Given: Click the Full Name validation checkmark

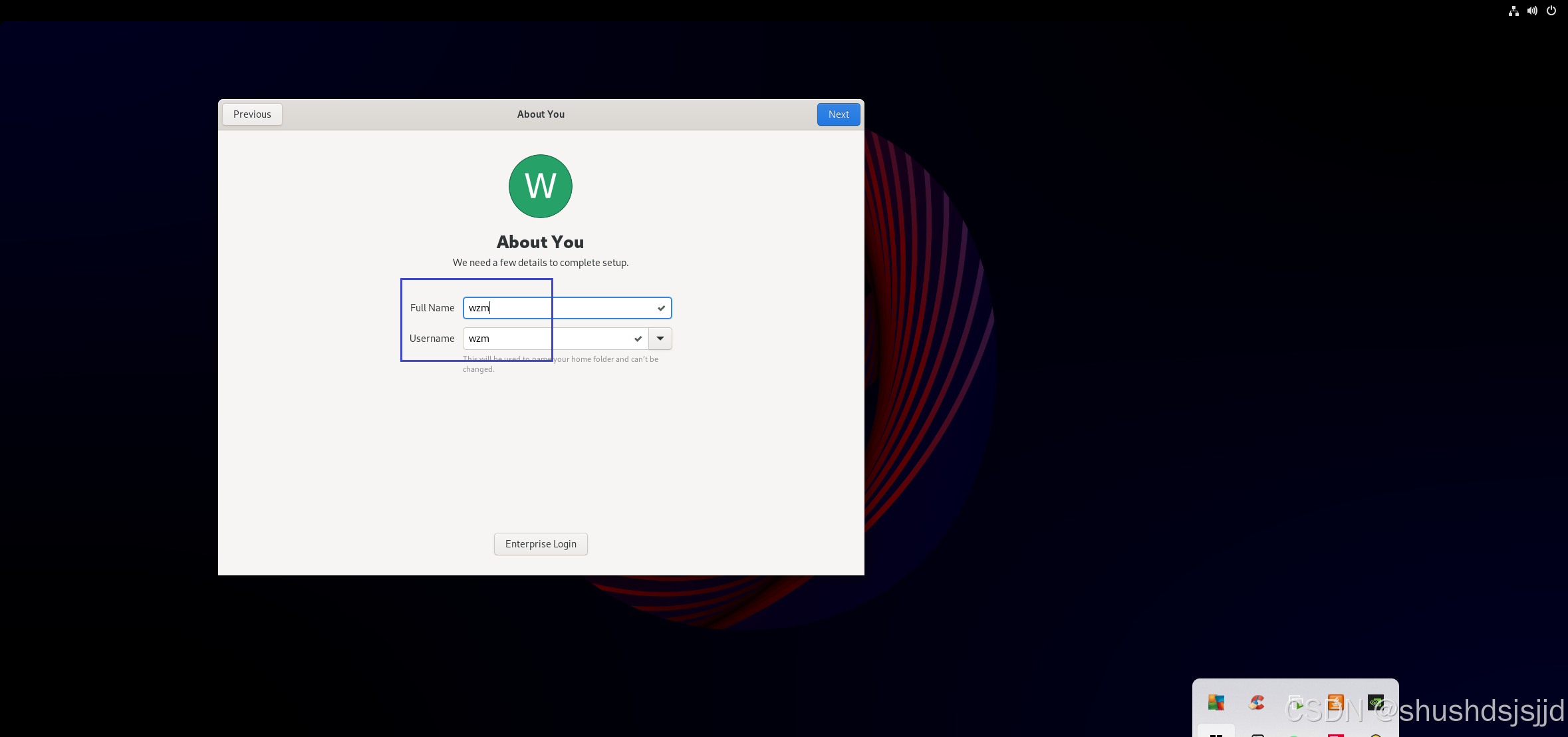Looking at the screenshot, I should point(661,308).
